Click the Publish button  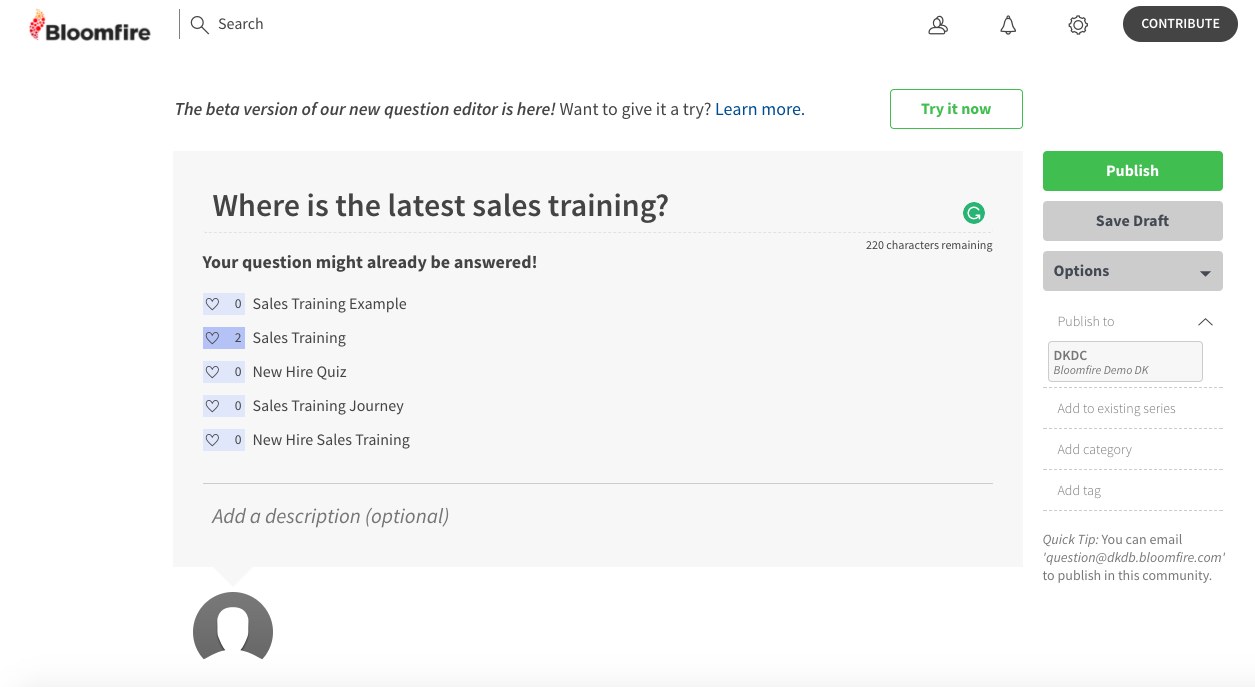coord(1132,171)
